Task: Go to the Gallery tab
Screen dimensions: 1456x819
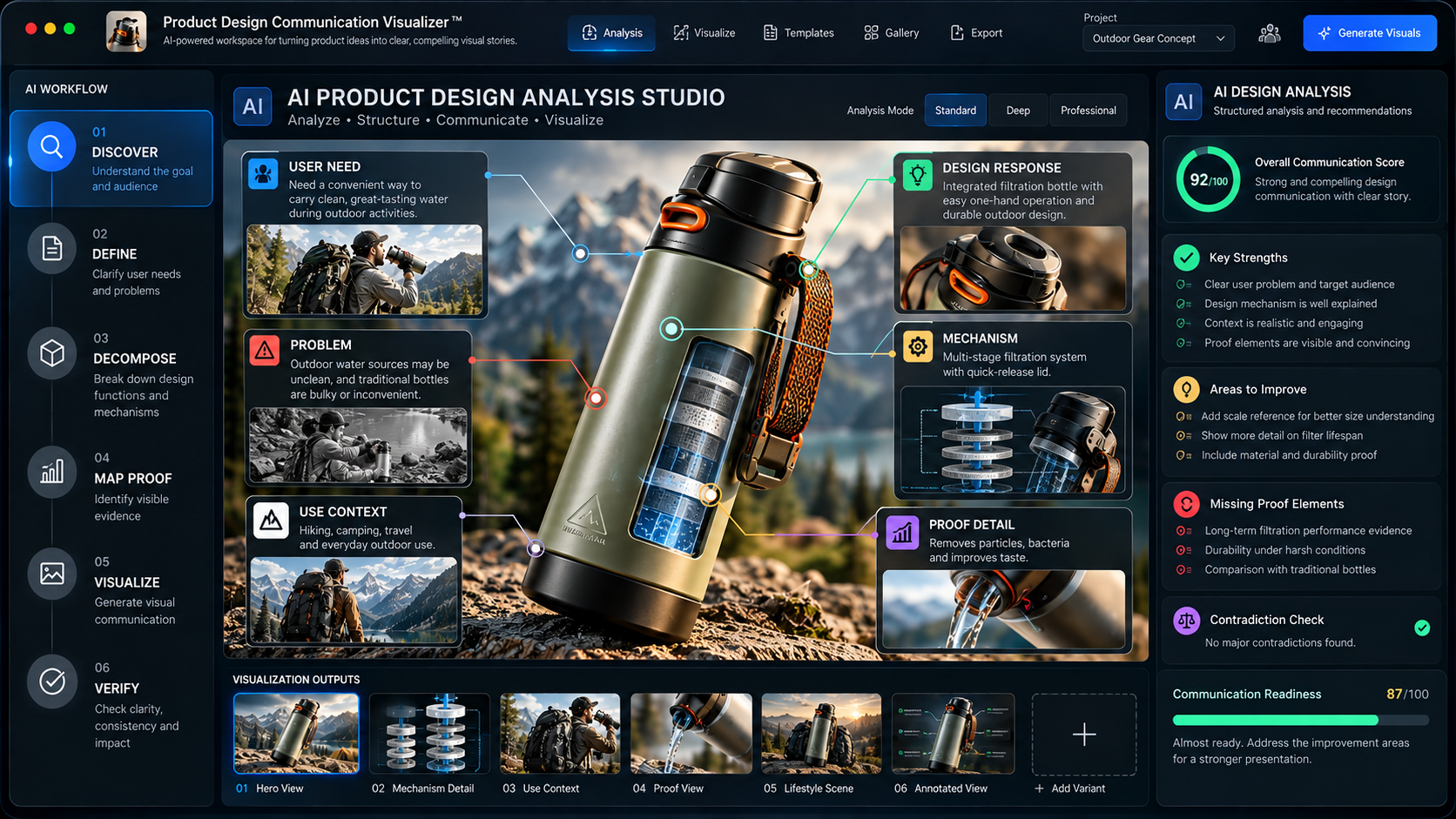Action: [x=892, y=33]
